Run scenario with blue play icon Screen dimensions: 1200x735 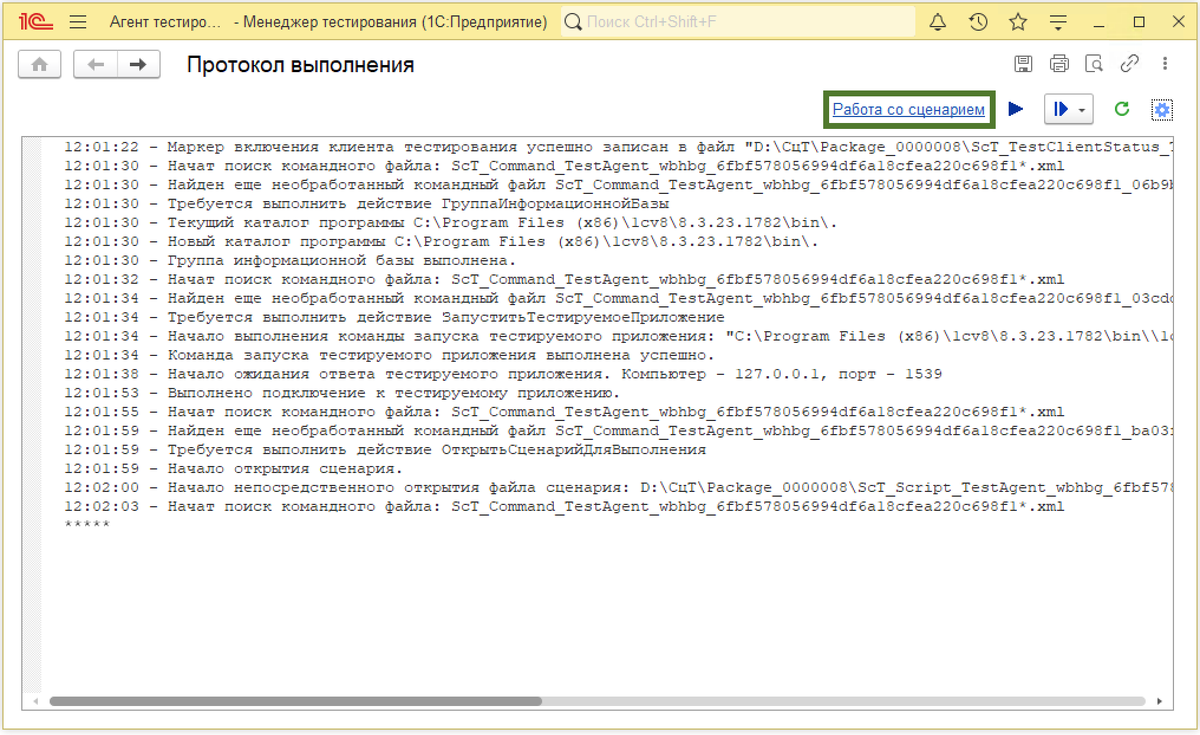tap(1016, 109)
